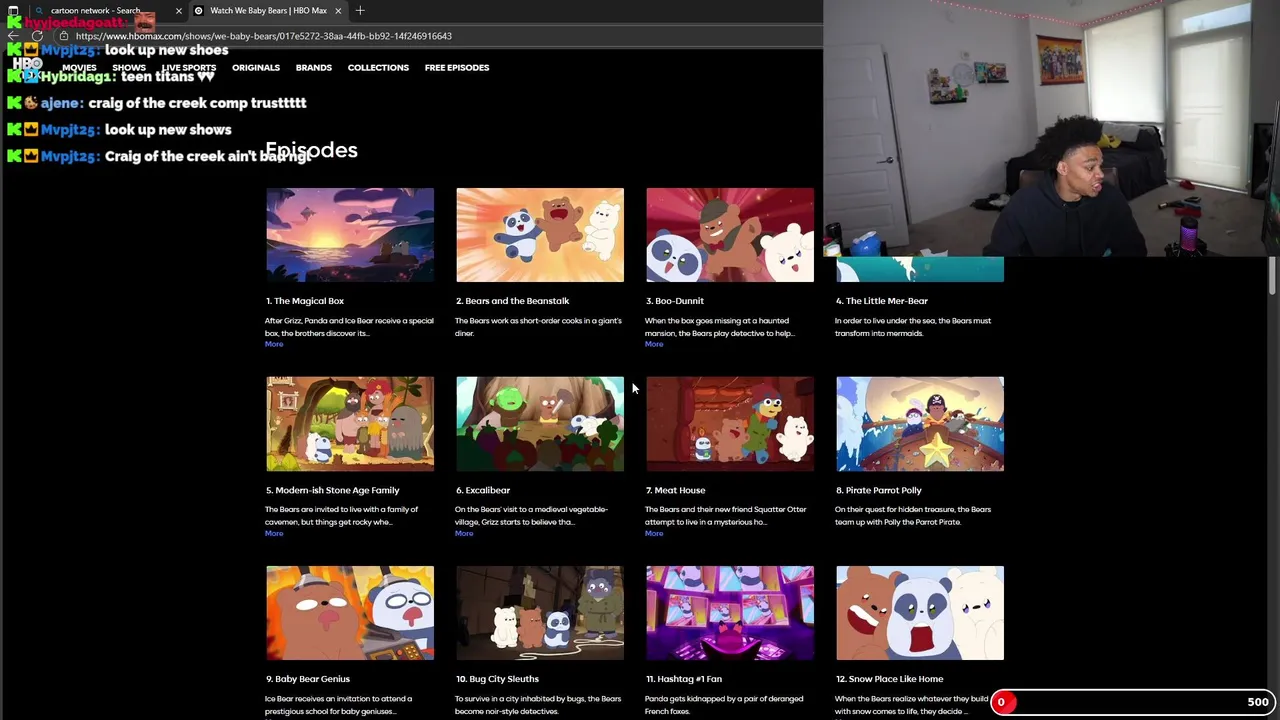Screen dimensions: 1280x720
Task: Expand More under Boo-Dunnit description
Action: click(654, 344)
